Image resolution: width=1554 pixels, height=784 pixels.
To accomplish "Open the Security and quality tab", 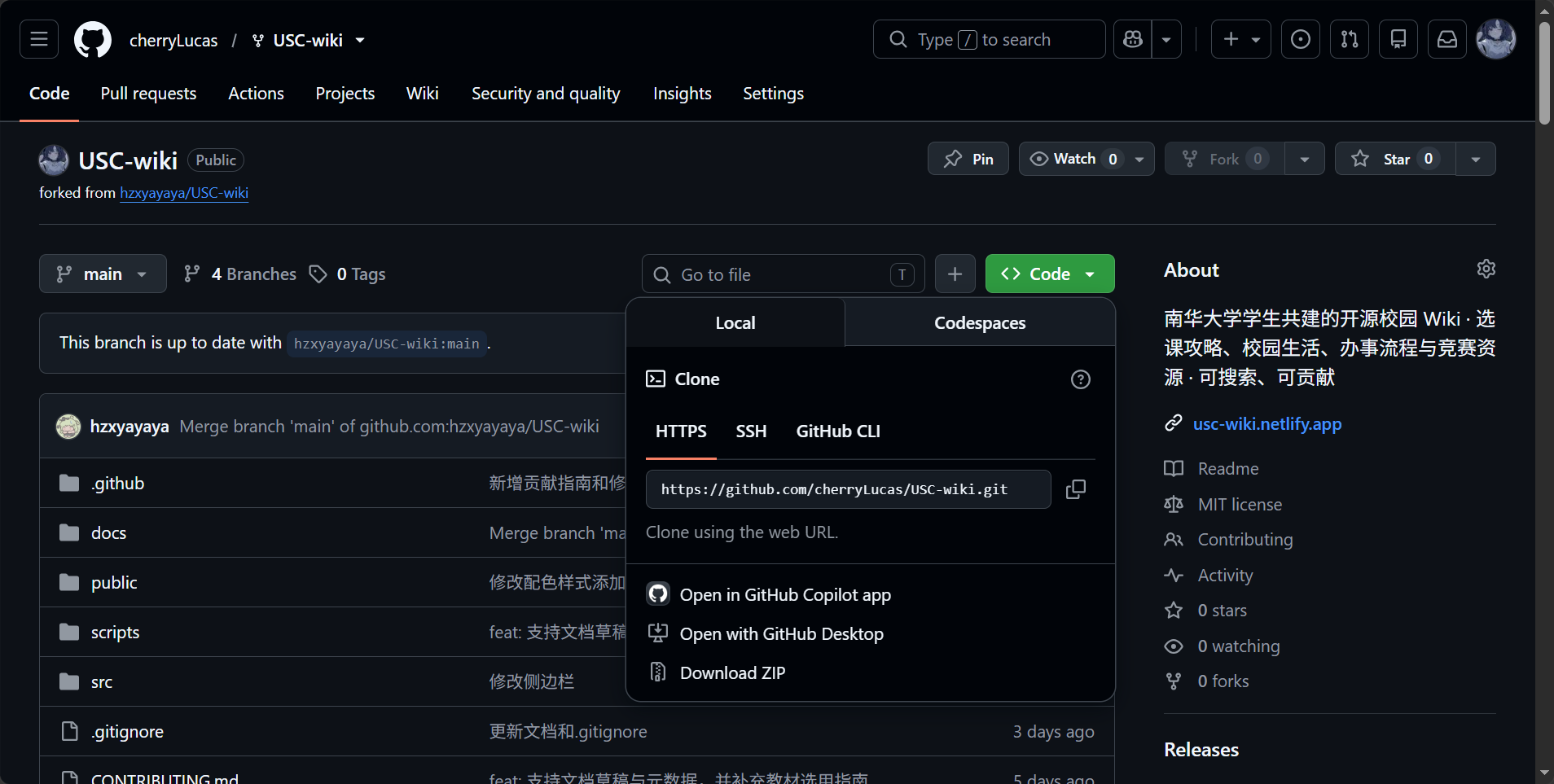I will pyautogui.click(x=546, y=94).
